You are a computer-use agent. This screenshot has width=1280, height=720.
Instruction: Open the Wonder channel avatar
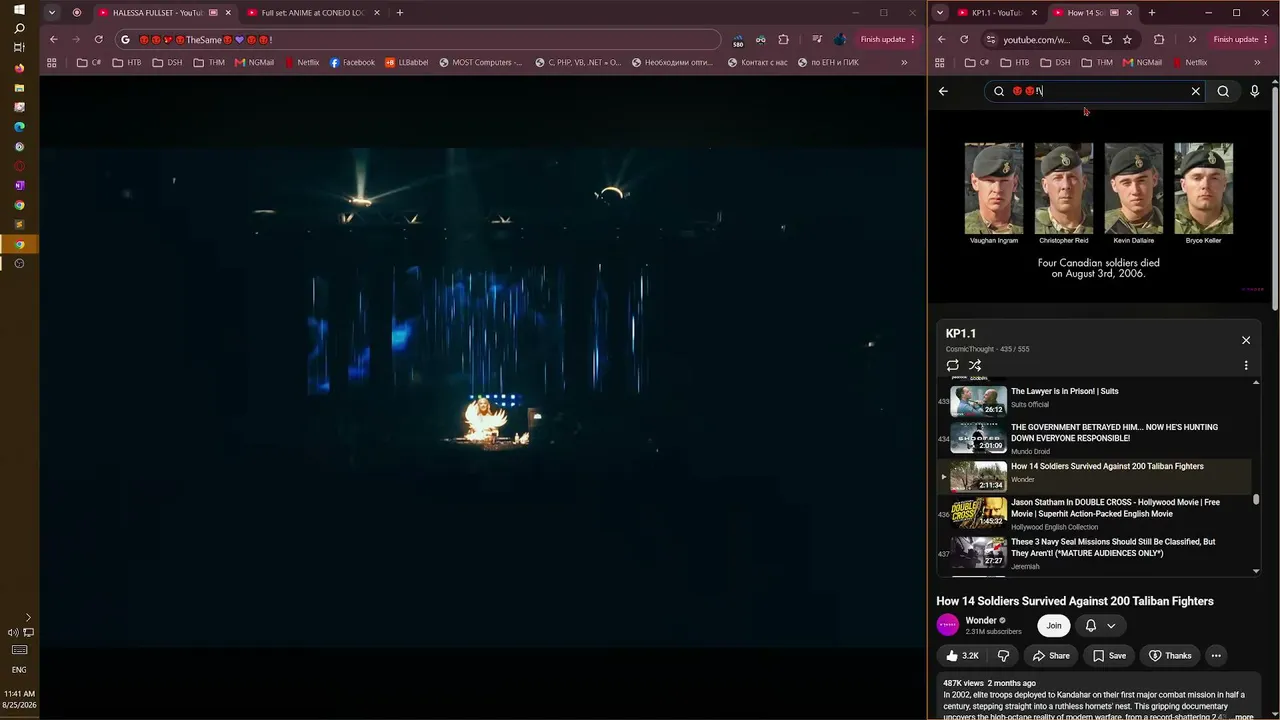947,625
